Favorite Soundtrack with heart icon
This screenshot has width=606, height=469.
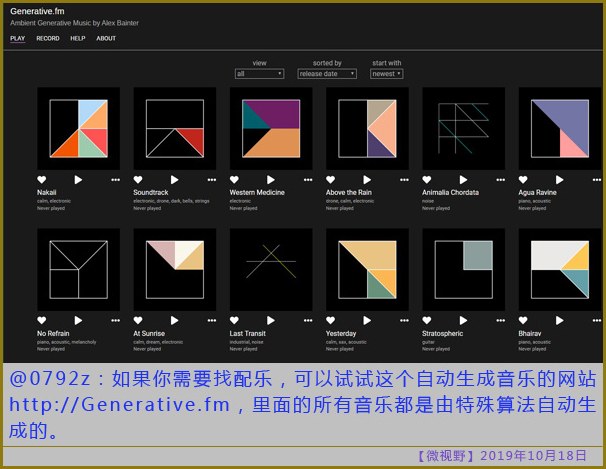138,180
